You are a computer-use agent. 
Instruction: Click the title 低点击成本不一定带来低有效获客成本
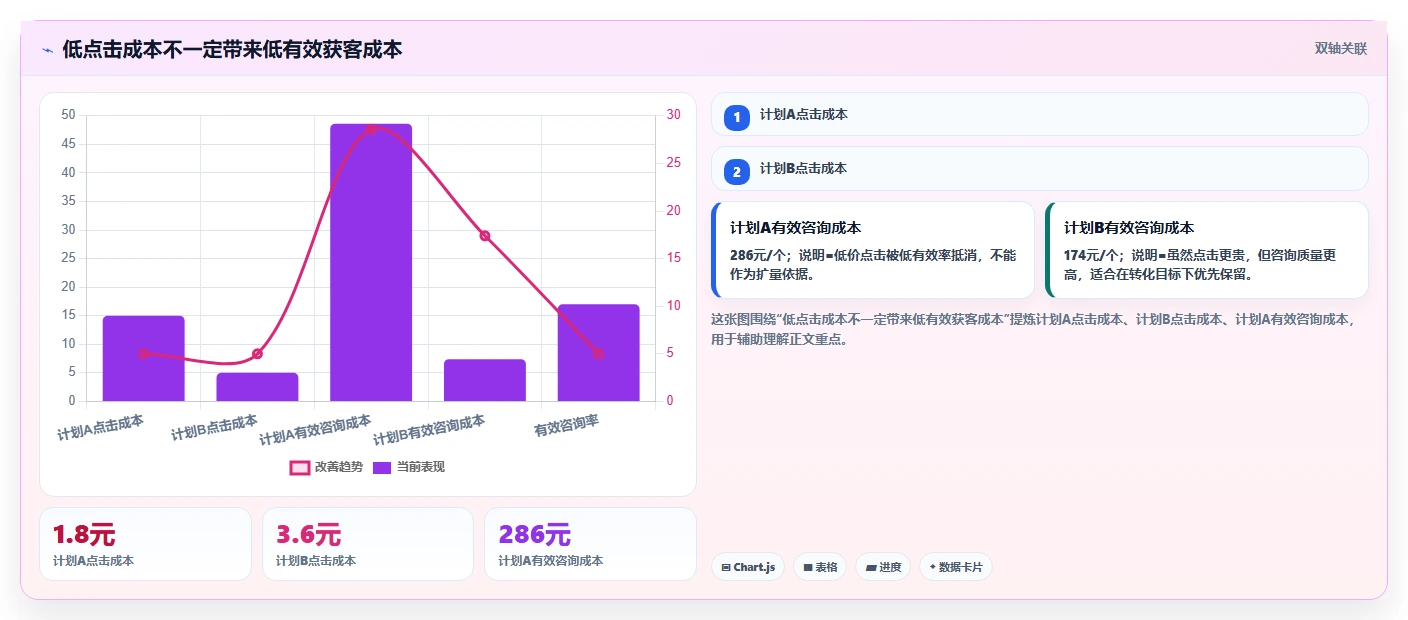(232, 49)
